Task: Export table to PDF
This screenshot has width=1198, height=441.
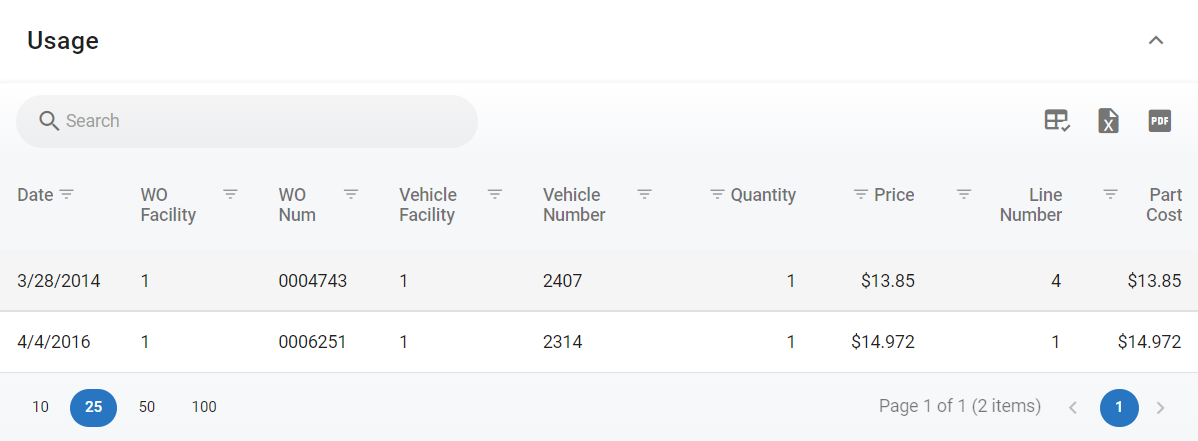Action: (1159, 121)
